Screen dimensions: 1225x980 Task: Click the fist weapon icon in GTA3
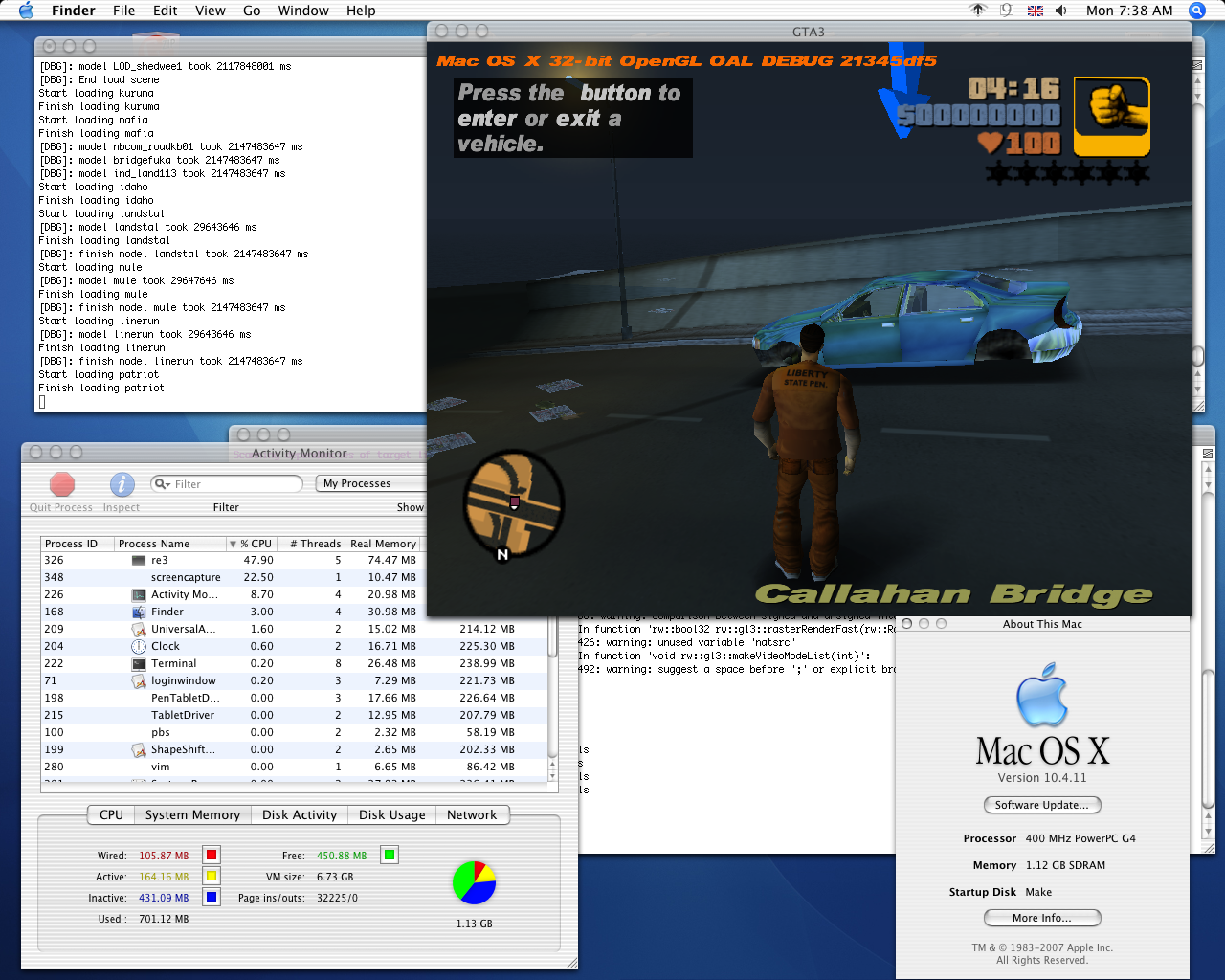(1112, 117)
